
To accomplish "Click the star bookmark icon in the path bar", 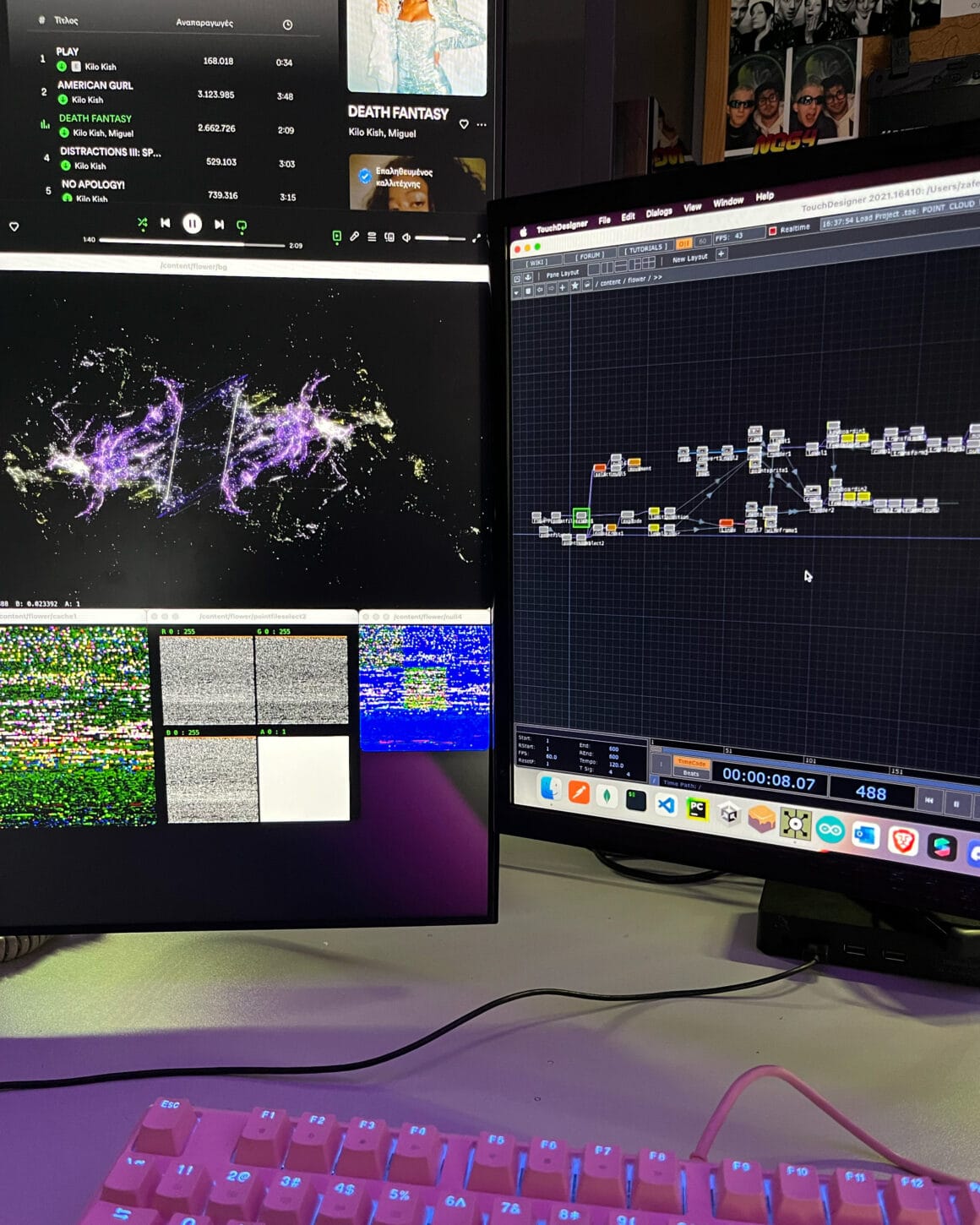I will 575,286.
